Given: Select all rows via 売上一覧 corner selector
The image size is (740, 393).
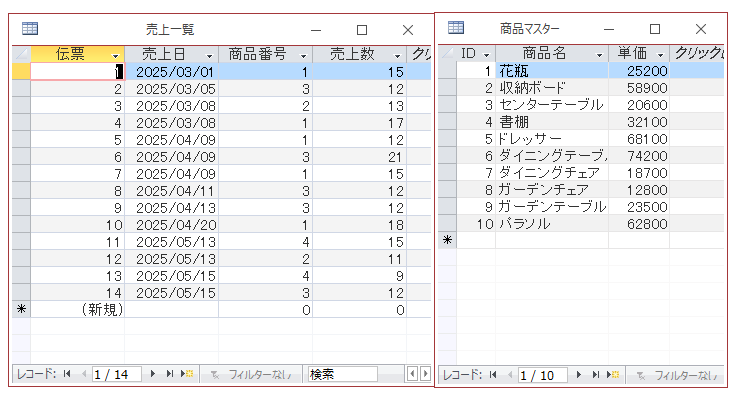Looking at the screenshot, I should click(21, 54).
